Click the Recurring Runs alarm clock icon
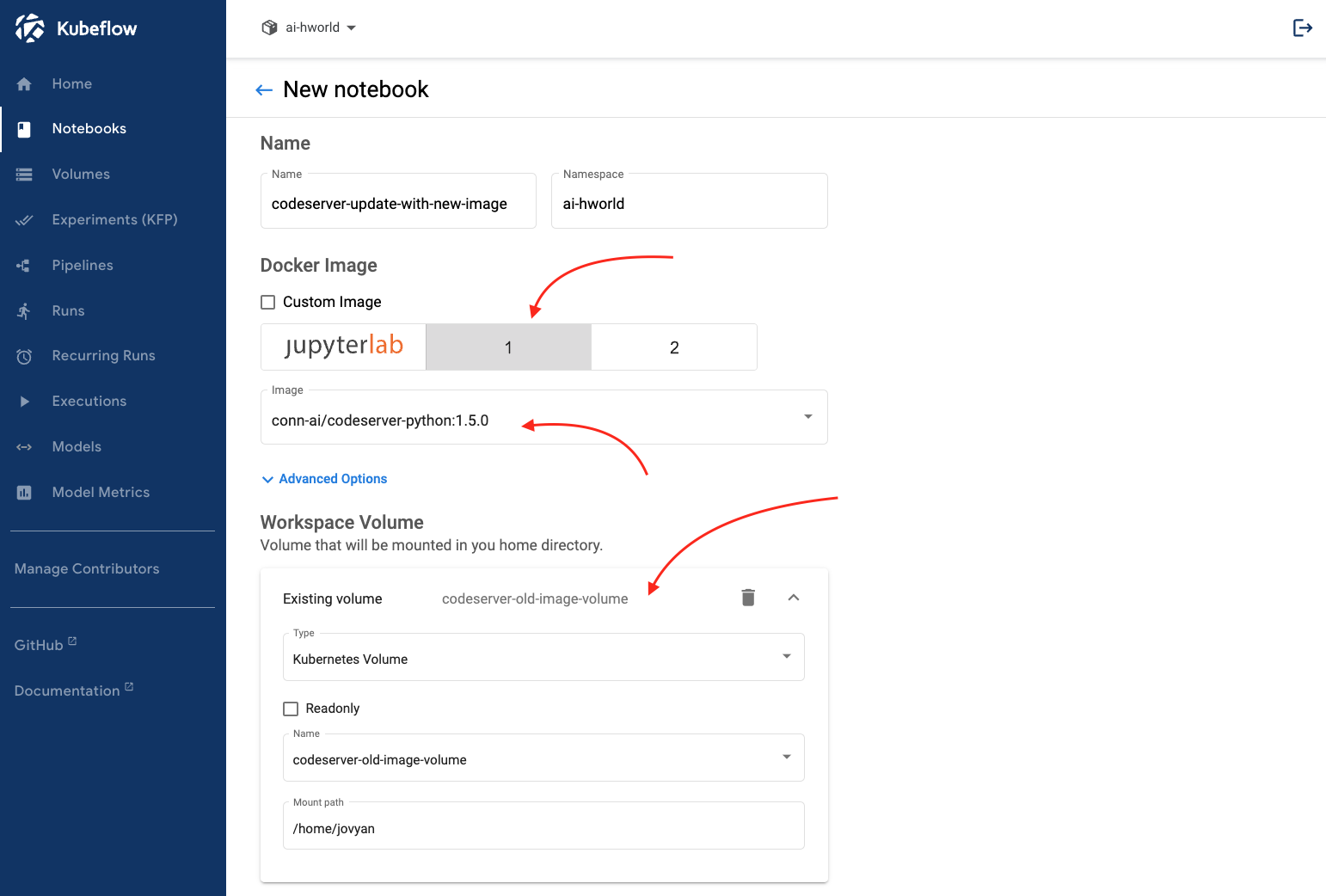1326x896 pixels. pos(24,356)
